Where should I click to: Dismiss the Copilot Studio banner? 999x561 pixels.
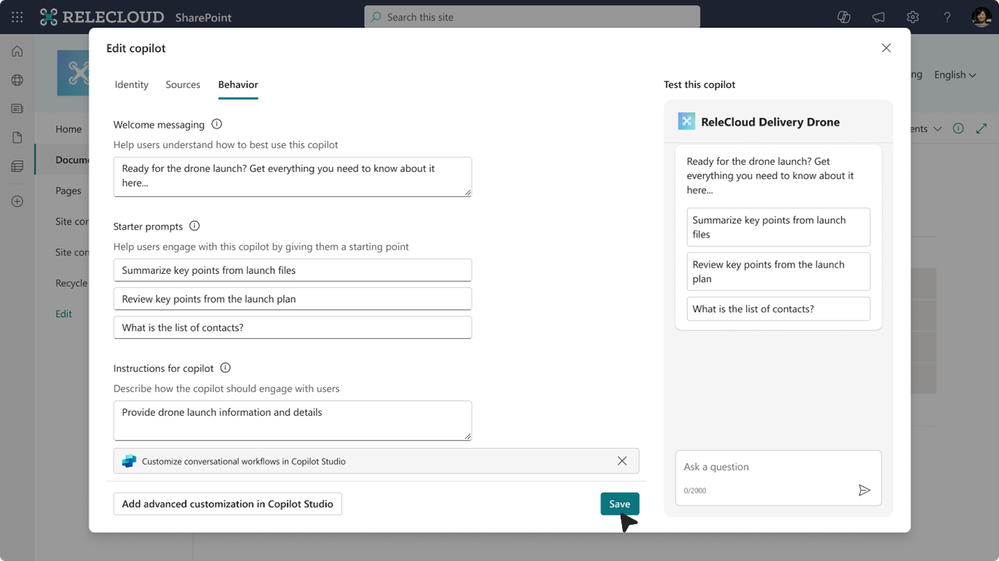click(x=622, y=461)
